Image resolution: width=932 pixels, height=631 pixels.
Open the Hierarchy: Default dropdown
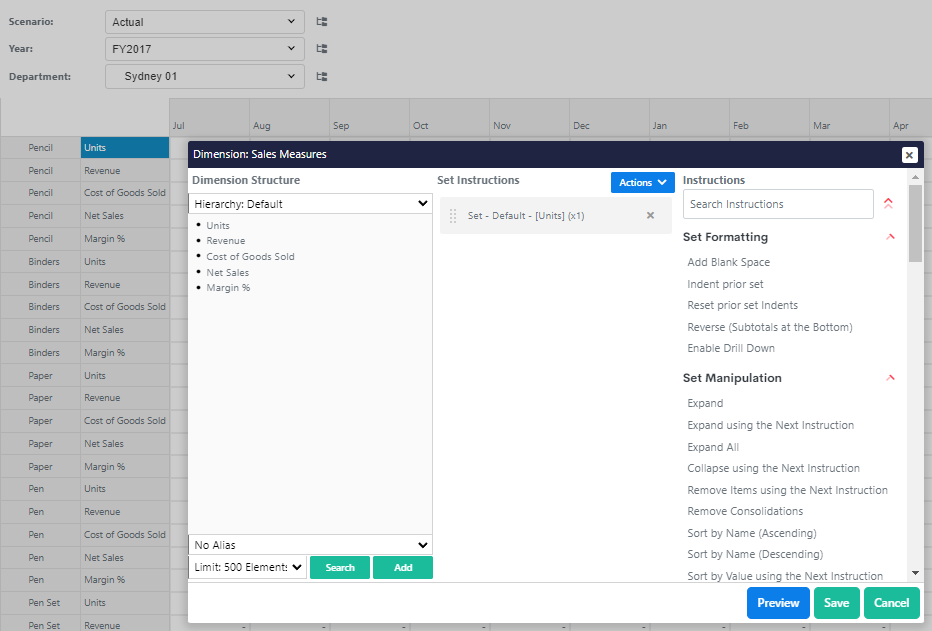click(x=310, y=204)
